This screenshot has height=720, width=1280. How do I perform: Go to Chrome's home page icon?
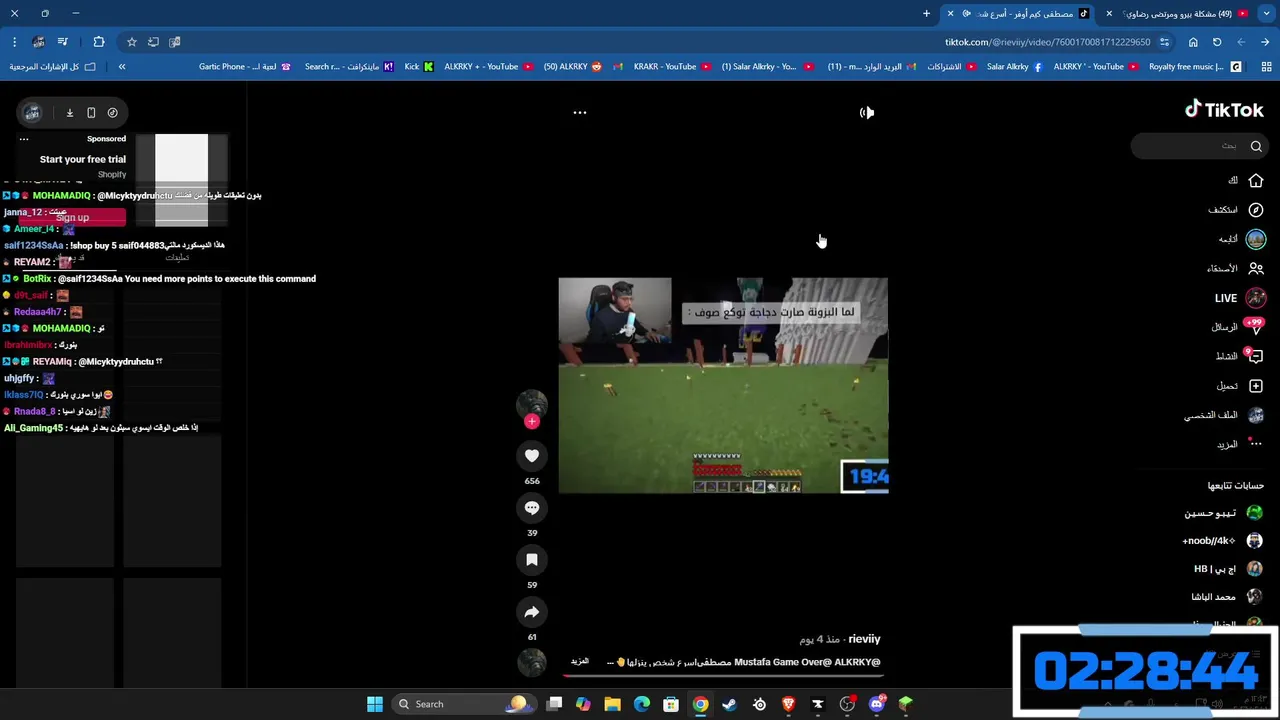pyautogui.click(x=1193, y=42)
